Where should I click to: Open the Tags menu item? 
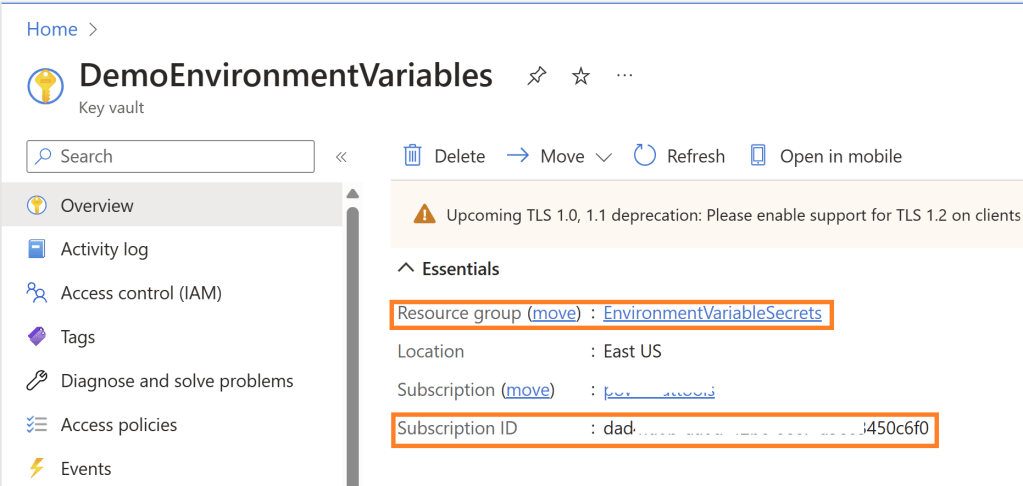[78, 337]
